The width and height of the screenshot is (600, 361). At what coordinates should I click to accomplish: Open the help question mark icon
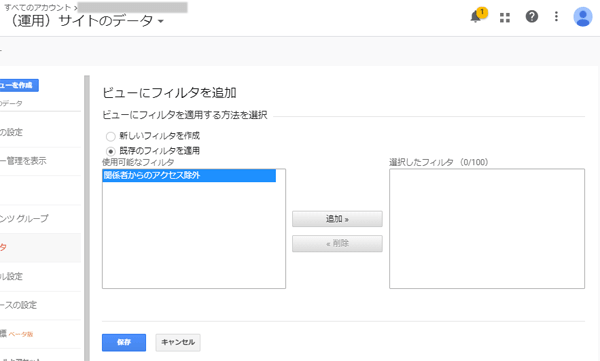532,16
